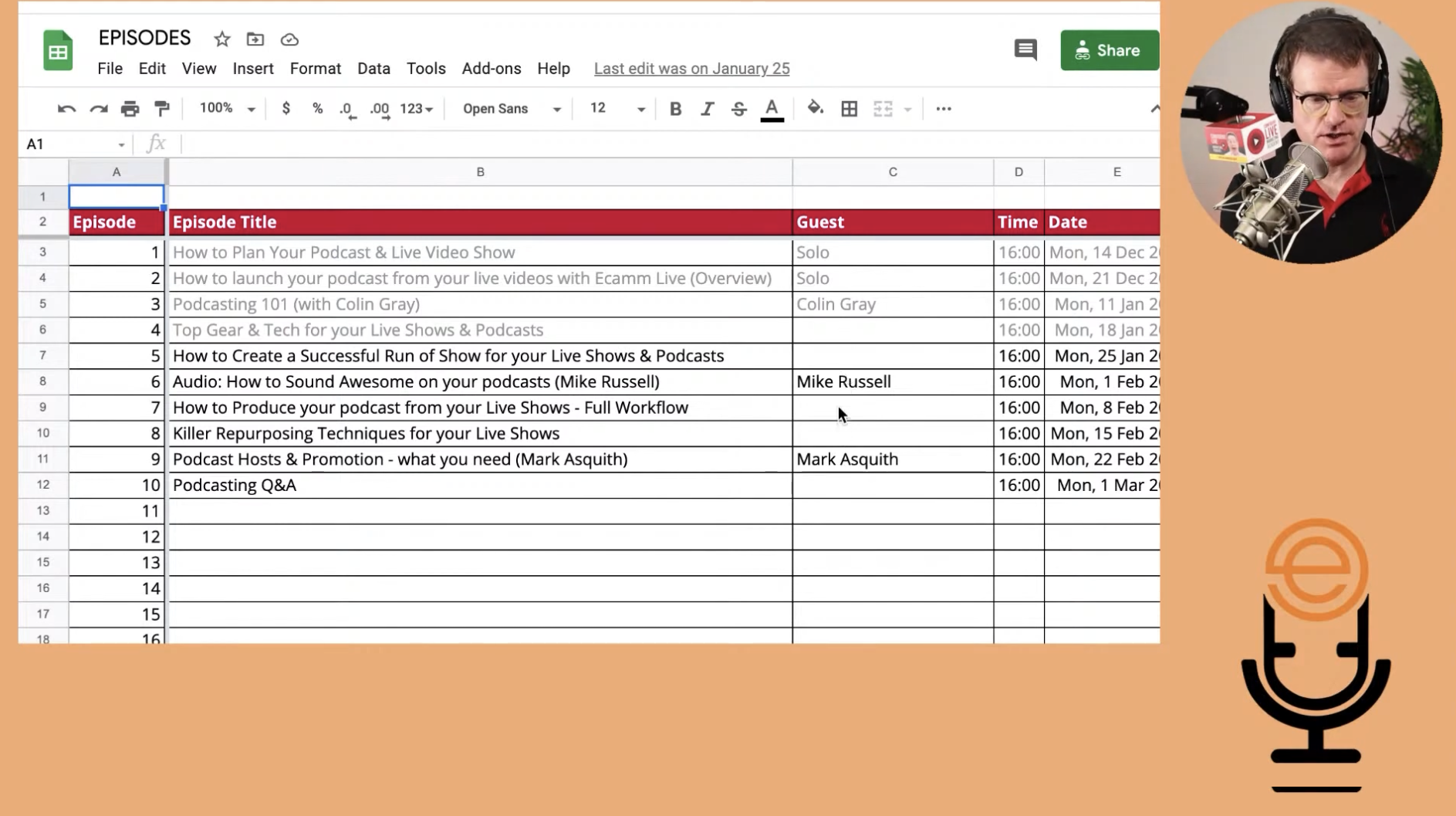Expand the Open Sans font dropdown
The width and height of the screenshot is (1456, 816).
pos(512,109)
